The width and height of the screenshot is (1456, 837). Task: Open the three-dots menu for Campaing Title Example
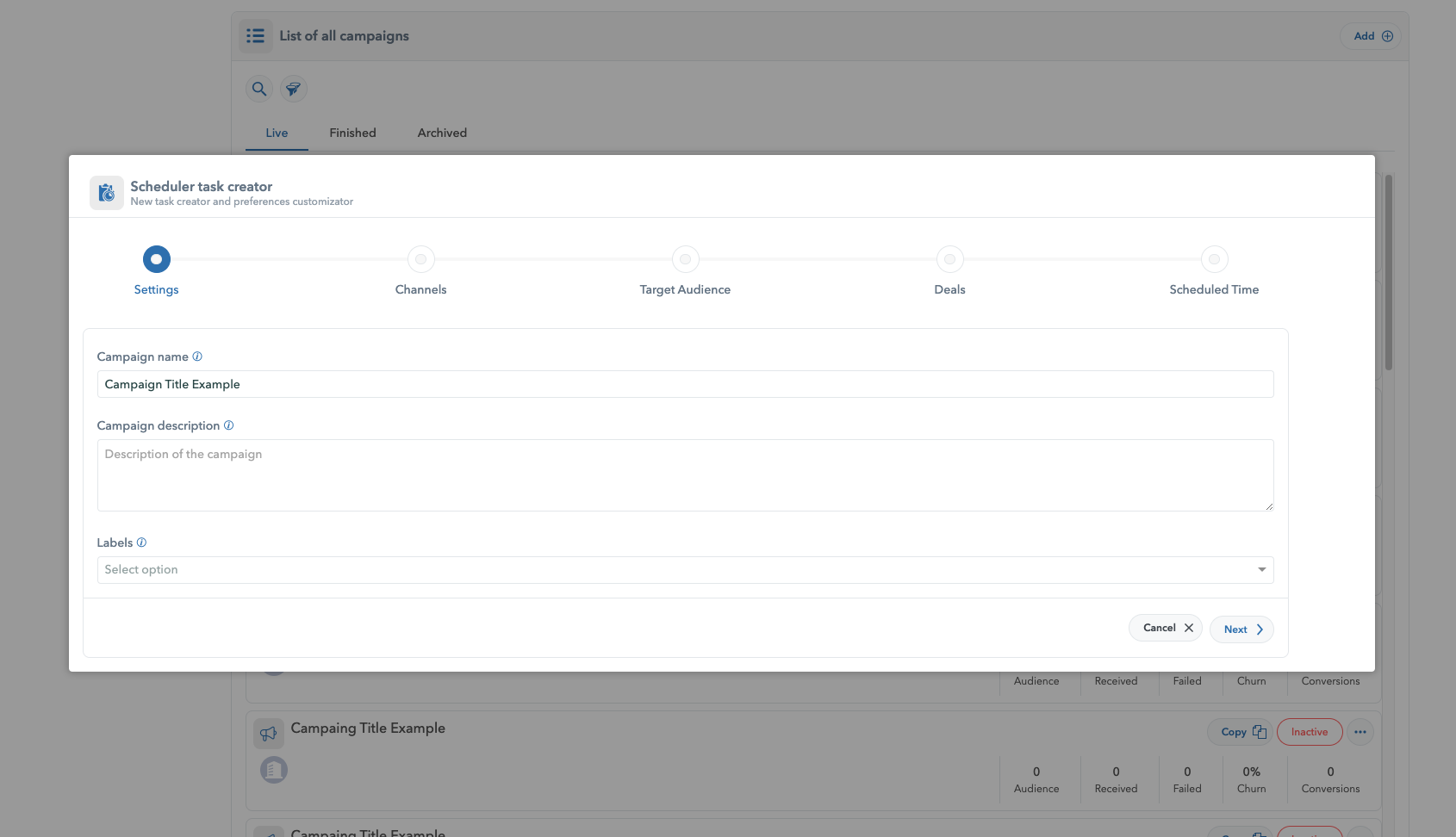(1360, 732)
